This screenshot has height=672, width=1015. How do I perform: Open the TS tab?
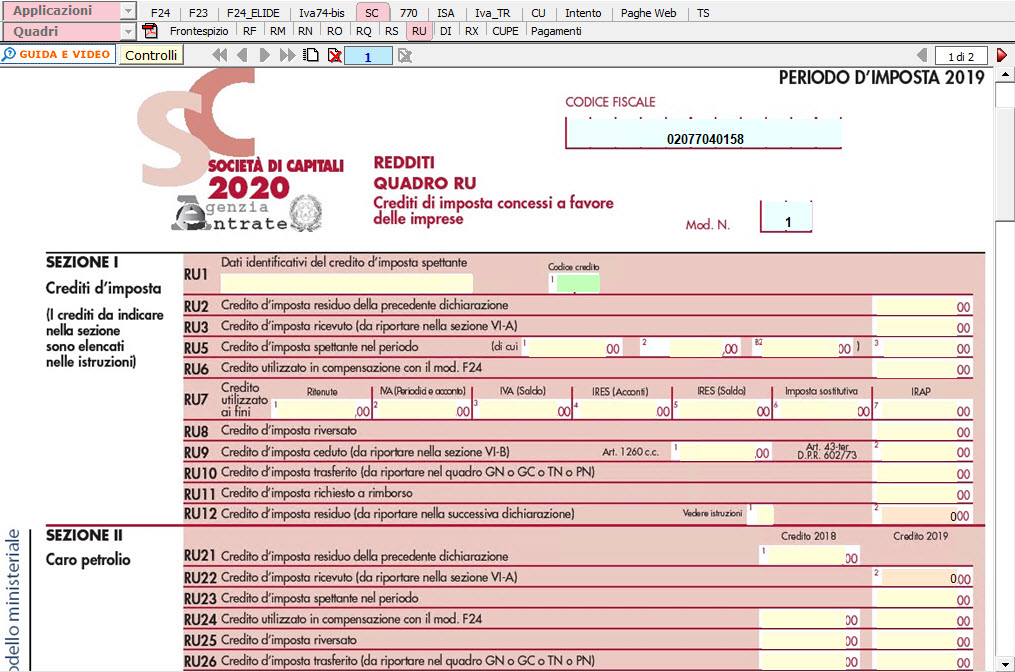[x=703, y=13]
